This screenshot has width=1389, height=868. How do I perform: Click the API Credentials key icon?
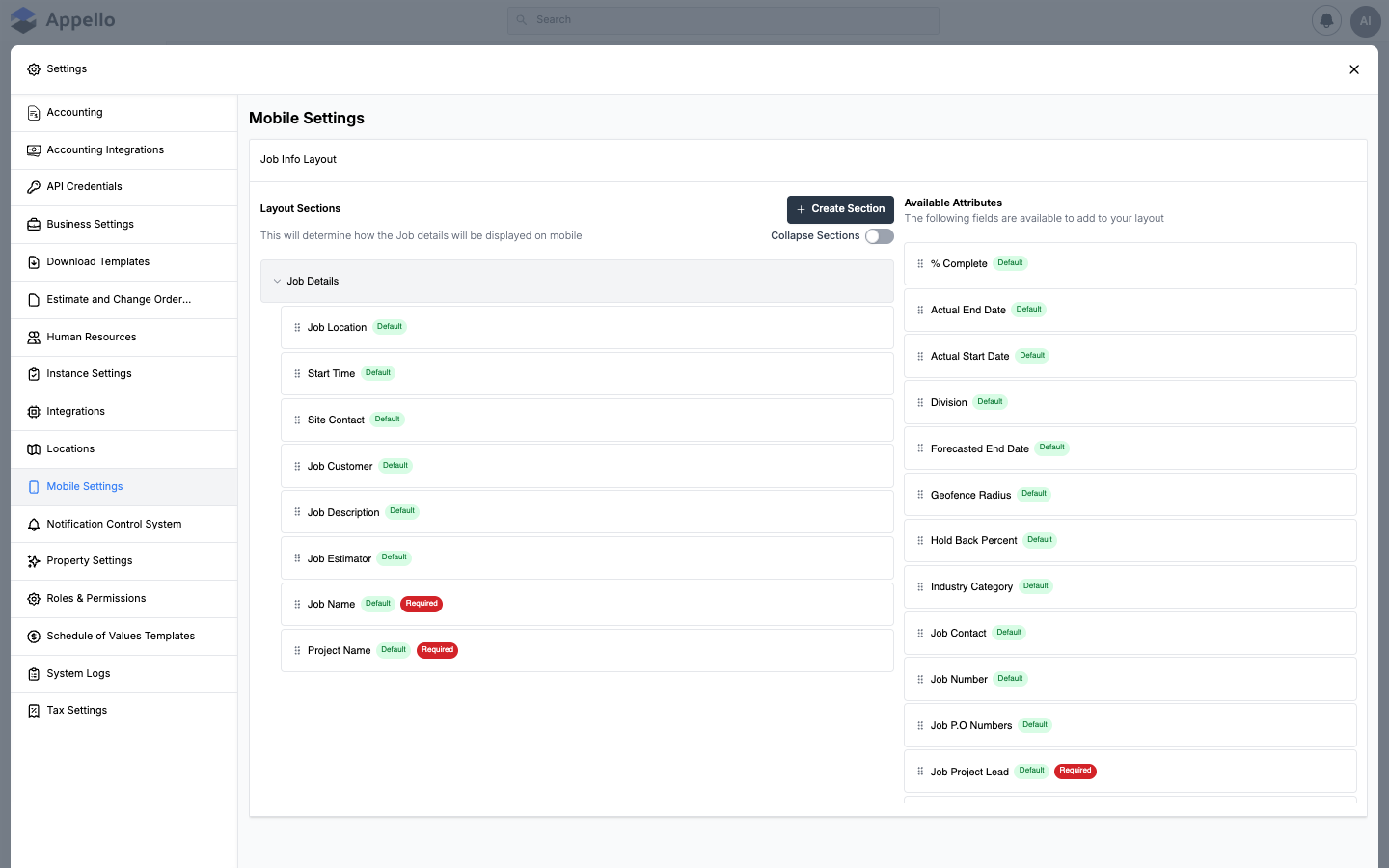[34, 187]
